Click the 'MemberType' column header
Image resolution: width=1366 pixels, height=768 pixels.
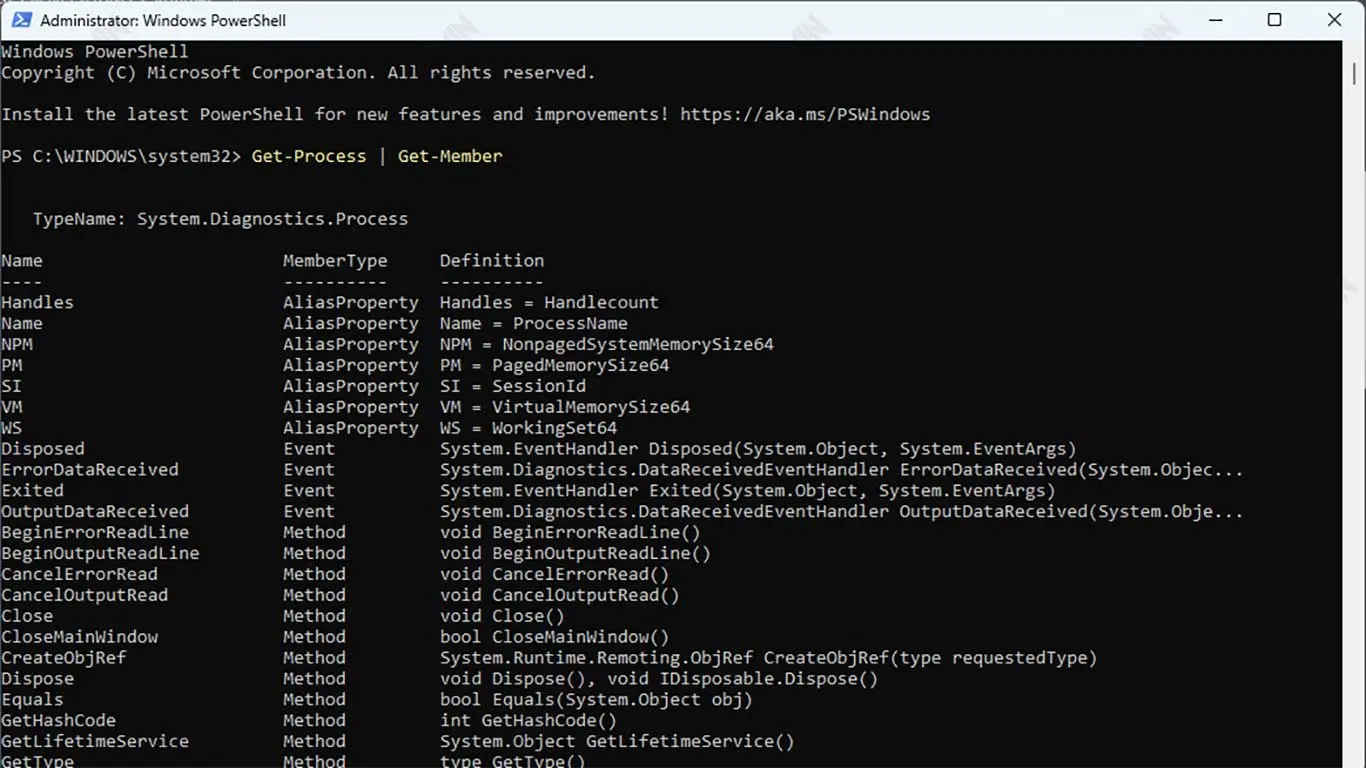tap(335, 261)
